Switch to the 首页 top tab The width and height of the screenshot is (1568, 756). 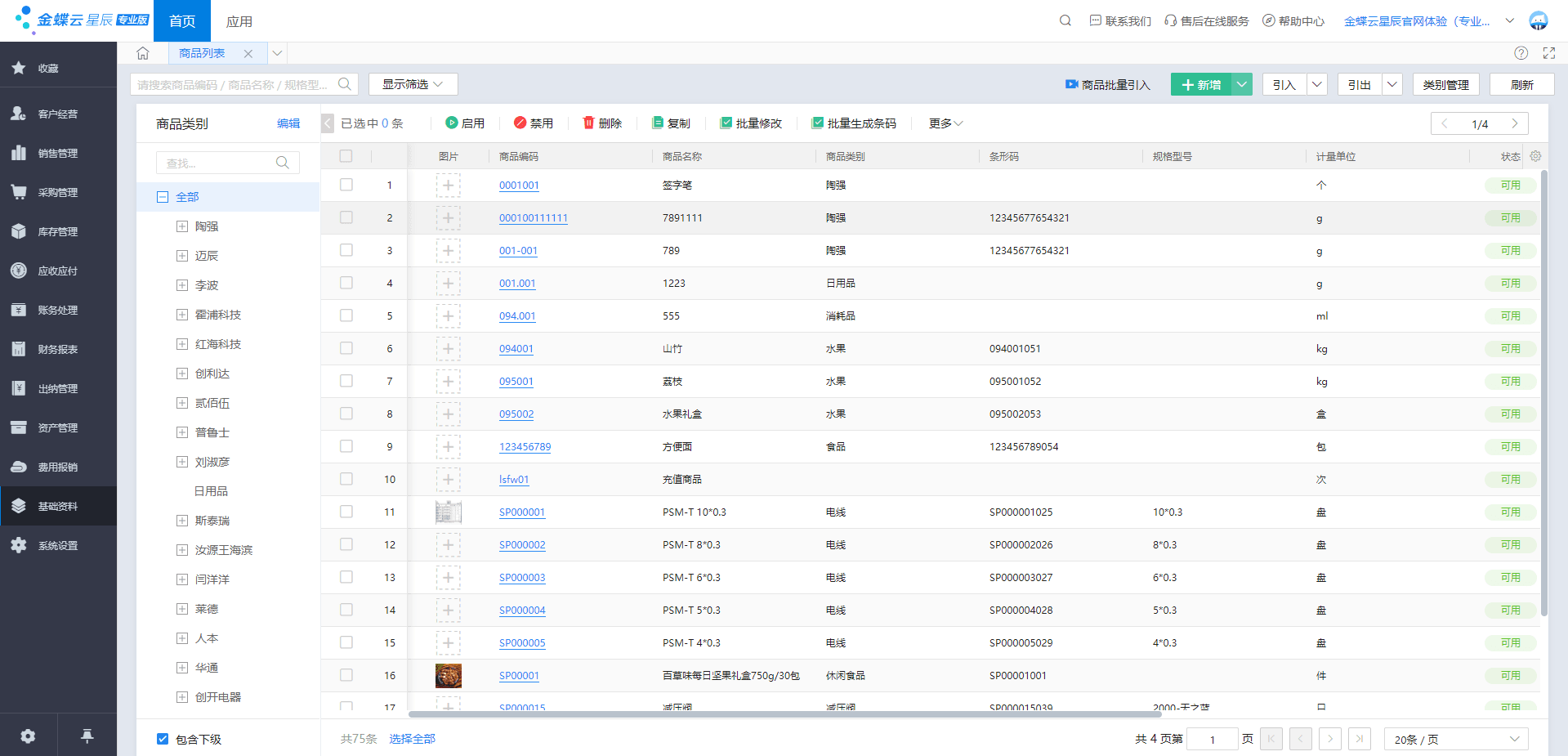click(x=182, y=20)
